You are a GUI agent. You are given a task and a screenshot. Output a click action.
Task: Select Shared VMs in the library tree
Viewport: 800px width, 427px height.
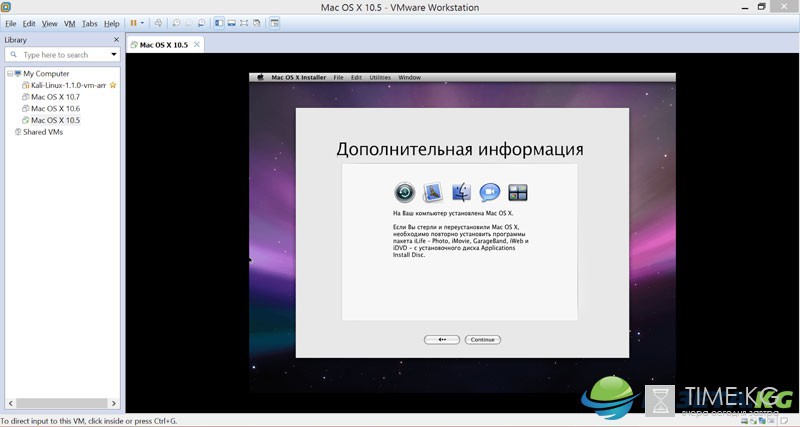click(43, 132)
